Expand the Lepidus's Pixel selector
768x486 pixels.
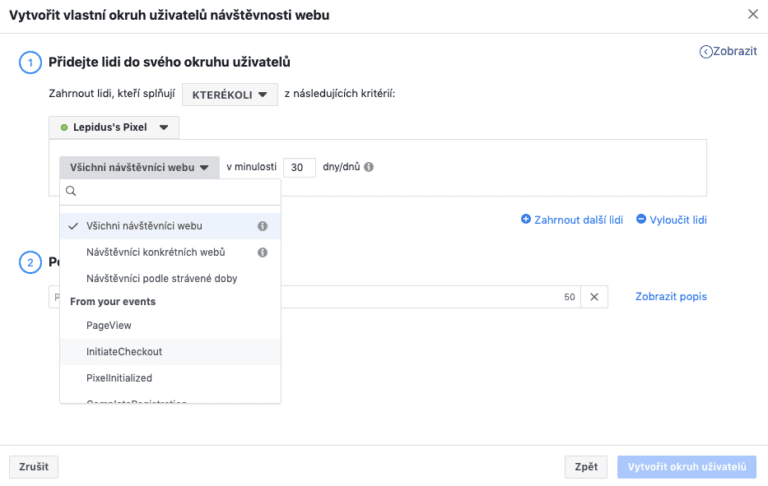tap(114, 127)
